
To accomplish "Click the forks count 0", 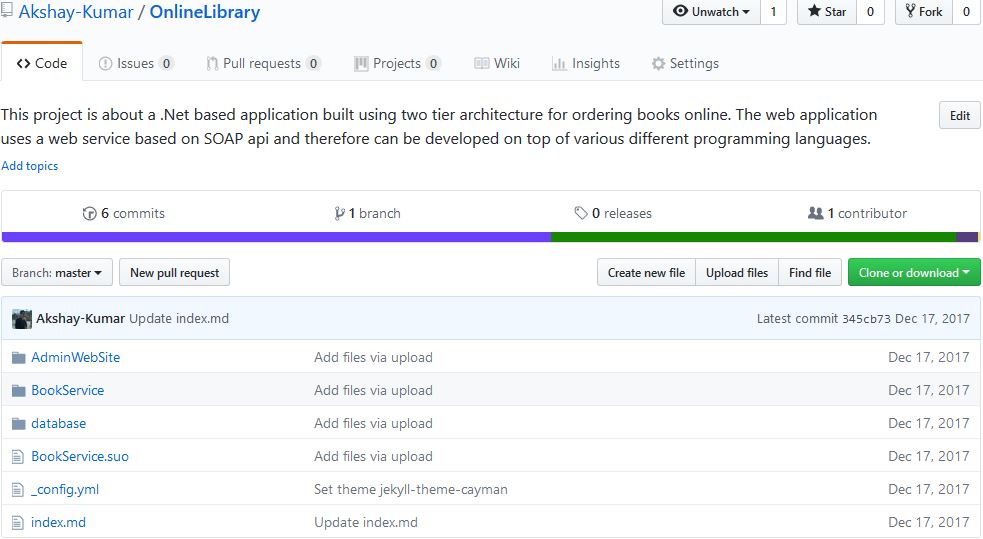I will click(x=966, y=11).
